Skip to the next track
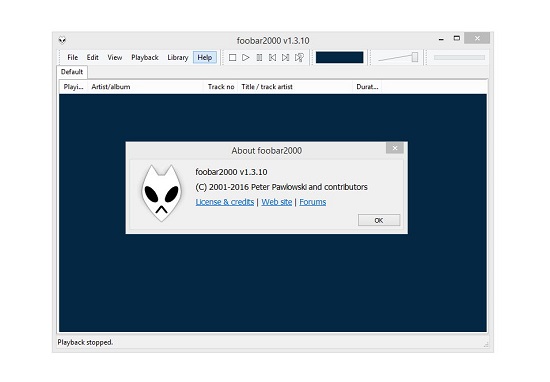Image resolution: width=550 pixels, height=382 pixels. pos(286,58)
